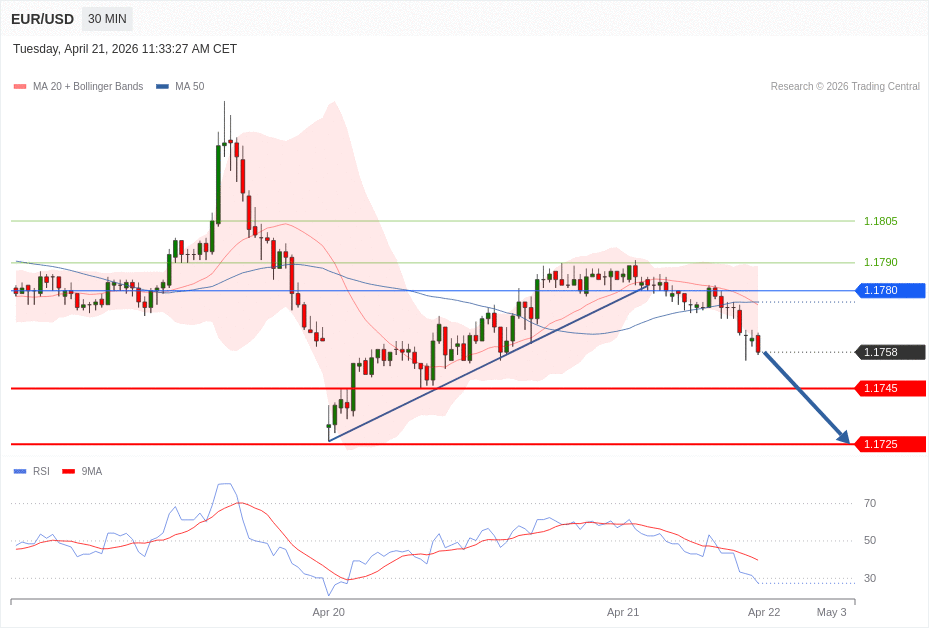929x629 pixels.
Task: Select the Apr 20 date on the time axis
Action: tap(328, 612)
